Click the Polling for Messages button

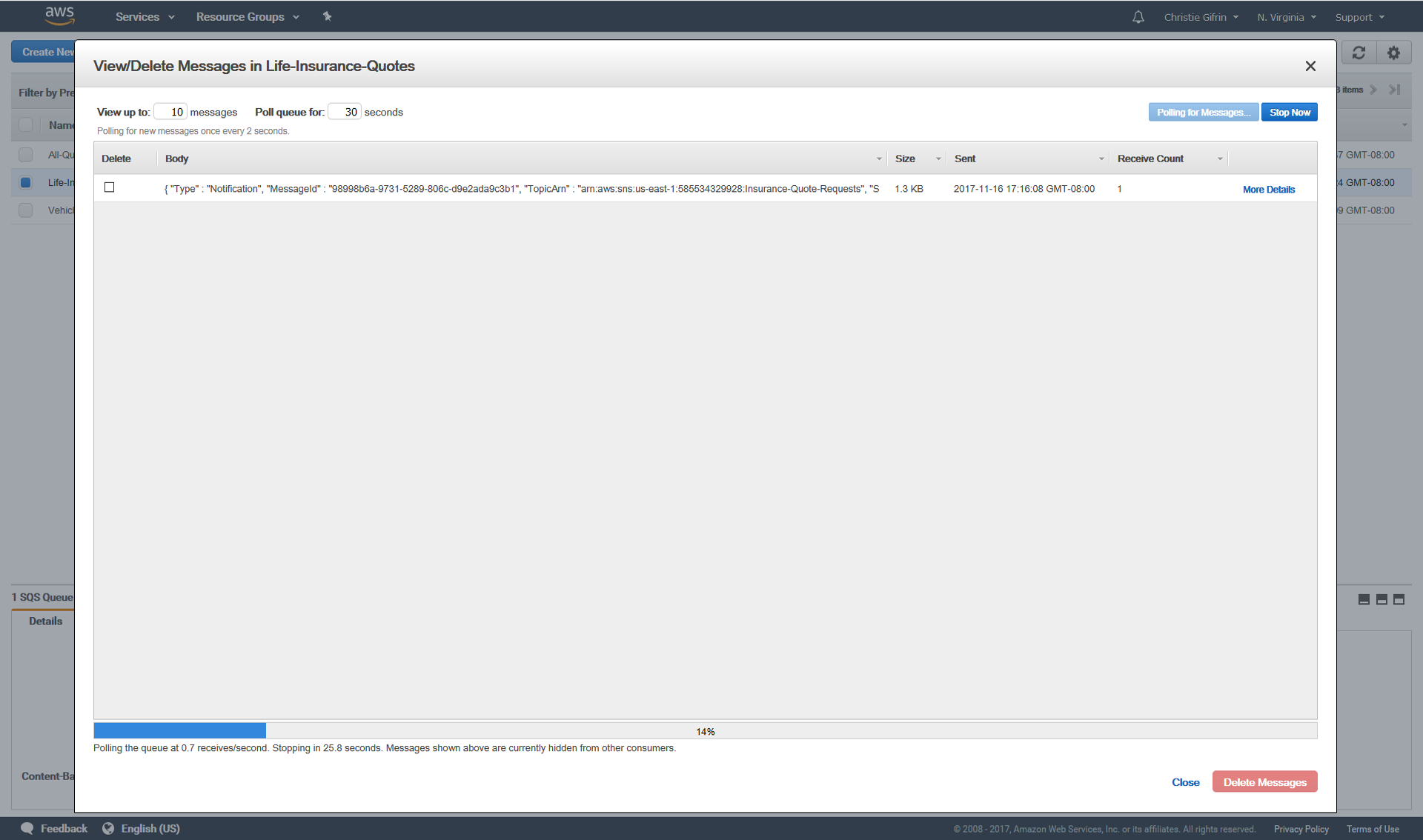[x=1204, y=112]
